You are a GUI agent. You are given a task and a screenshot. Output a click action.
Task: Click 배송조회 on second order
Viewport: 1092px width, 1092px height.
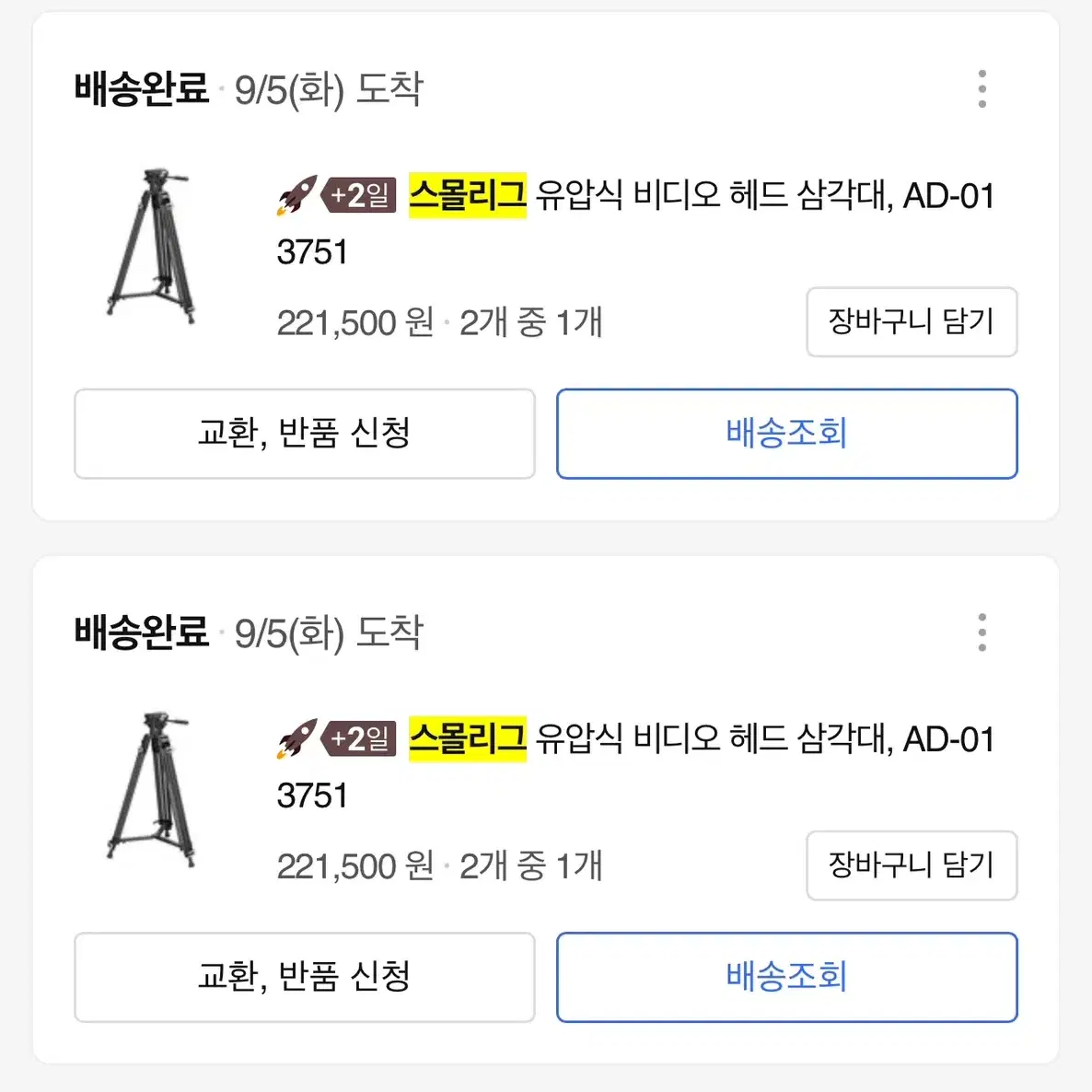[x=787, y=976]
